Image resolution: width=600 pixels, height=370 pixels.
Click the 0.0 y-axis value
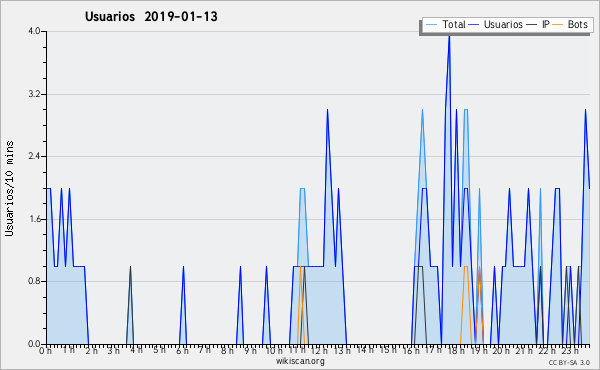(x=34, y=344)
